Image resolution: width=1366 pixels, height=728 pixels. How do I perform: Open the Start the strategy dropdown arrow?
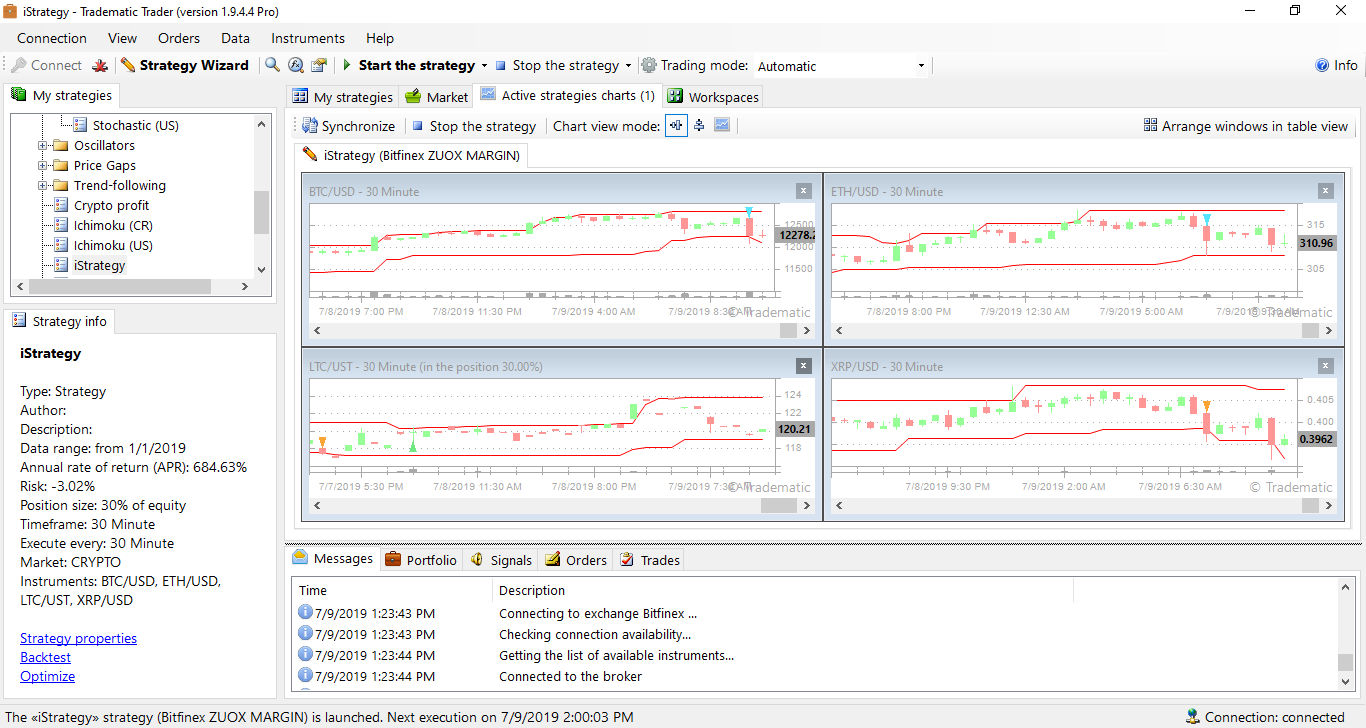pos(484,66)
